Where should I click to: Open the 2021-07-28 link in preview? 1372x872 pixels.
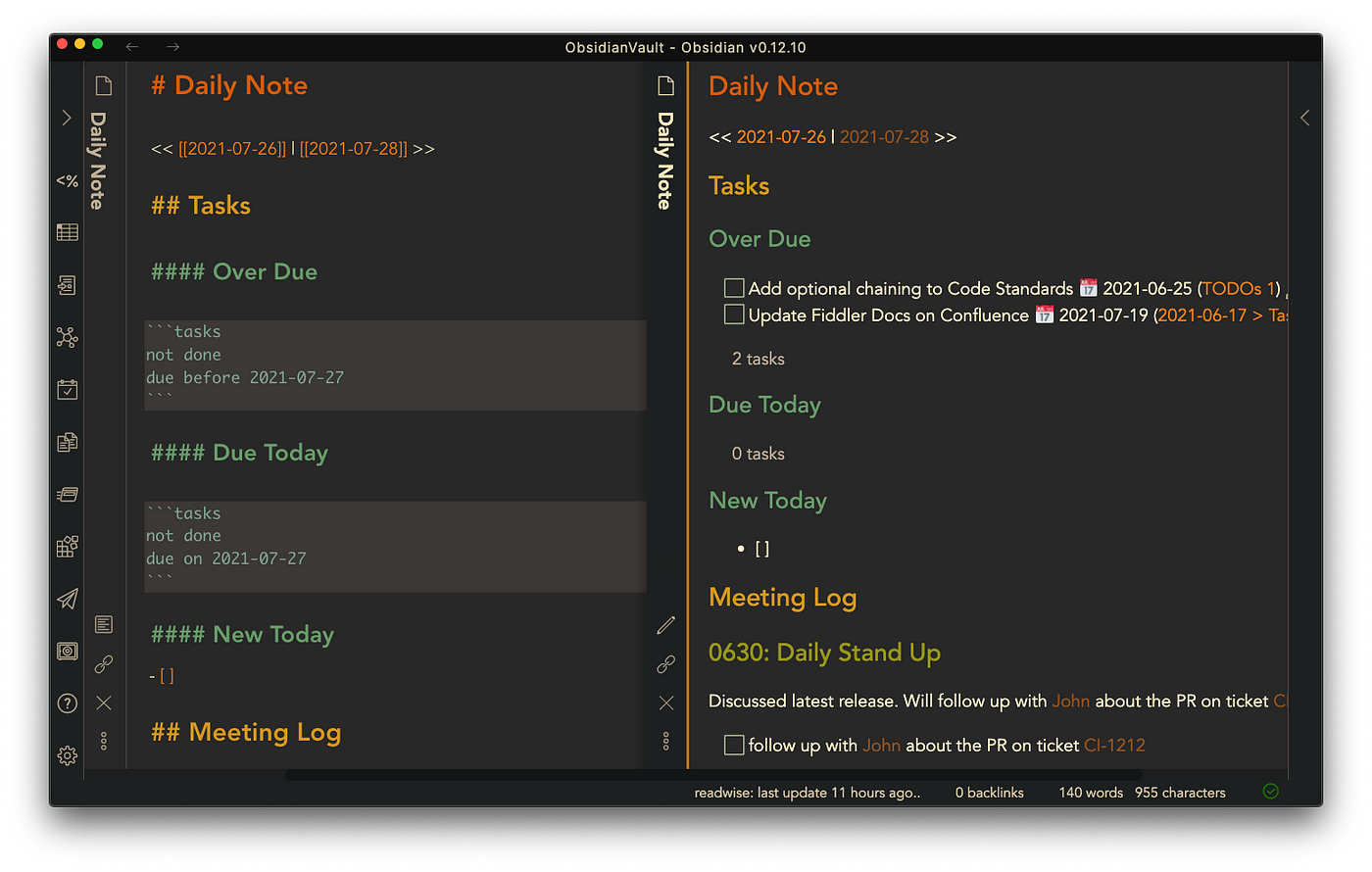[884, 137]
